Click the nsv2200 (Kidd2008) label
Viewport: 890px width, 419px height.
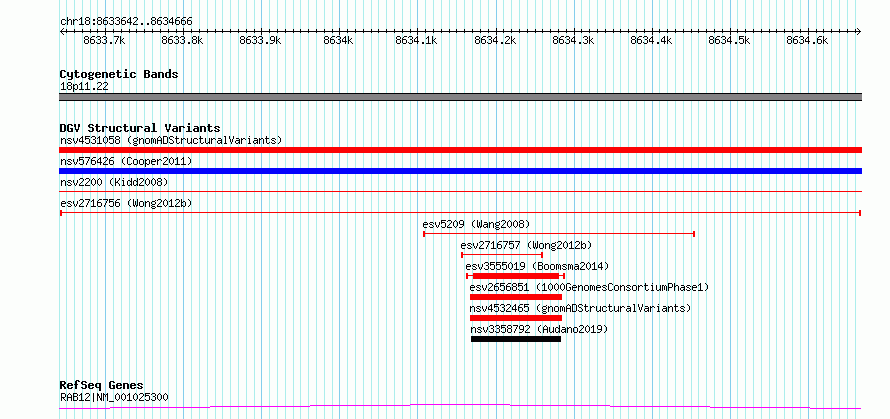click(x=114, y=182)
